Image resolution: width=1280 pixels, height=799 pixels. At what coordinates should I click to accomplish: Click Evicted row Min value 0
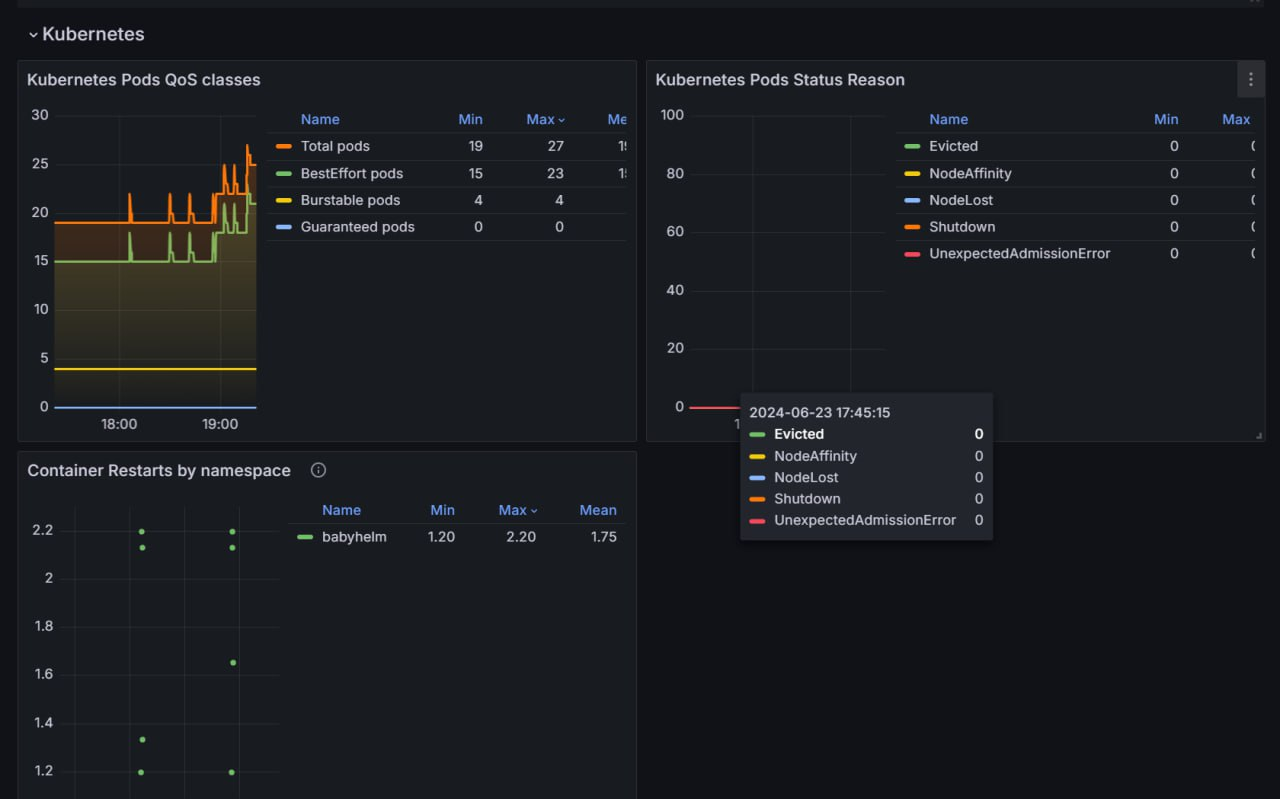click(x=1174, y=146)
